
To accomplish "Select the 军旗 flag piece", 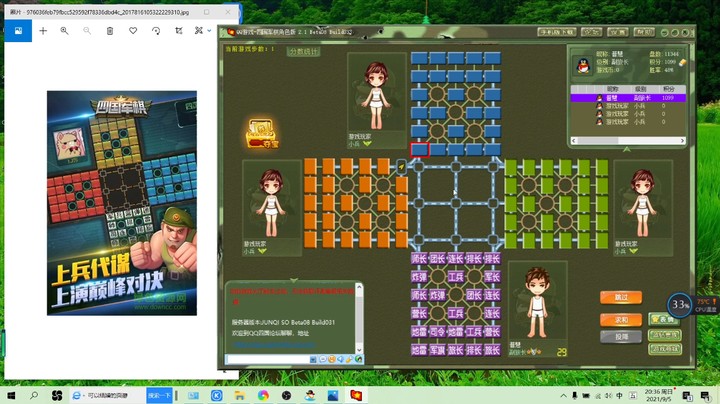I will pyautogui.click(x=437, y=350).
